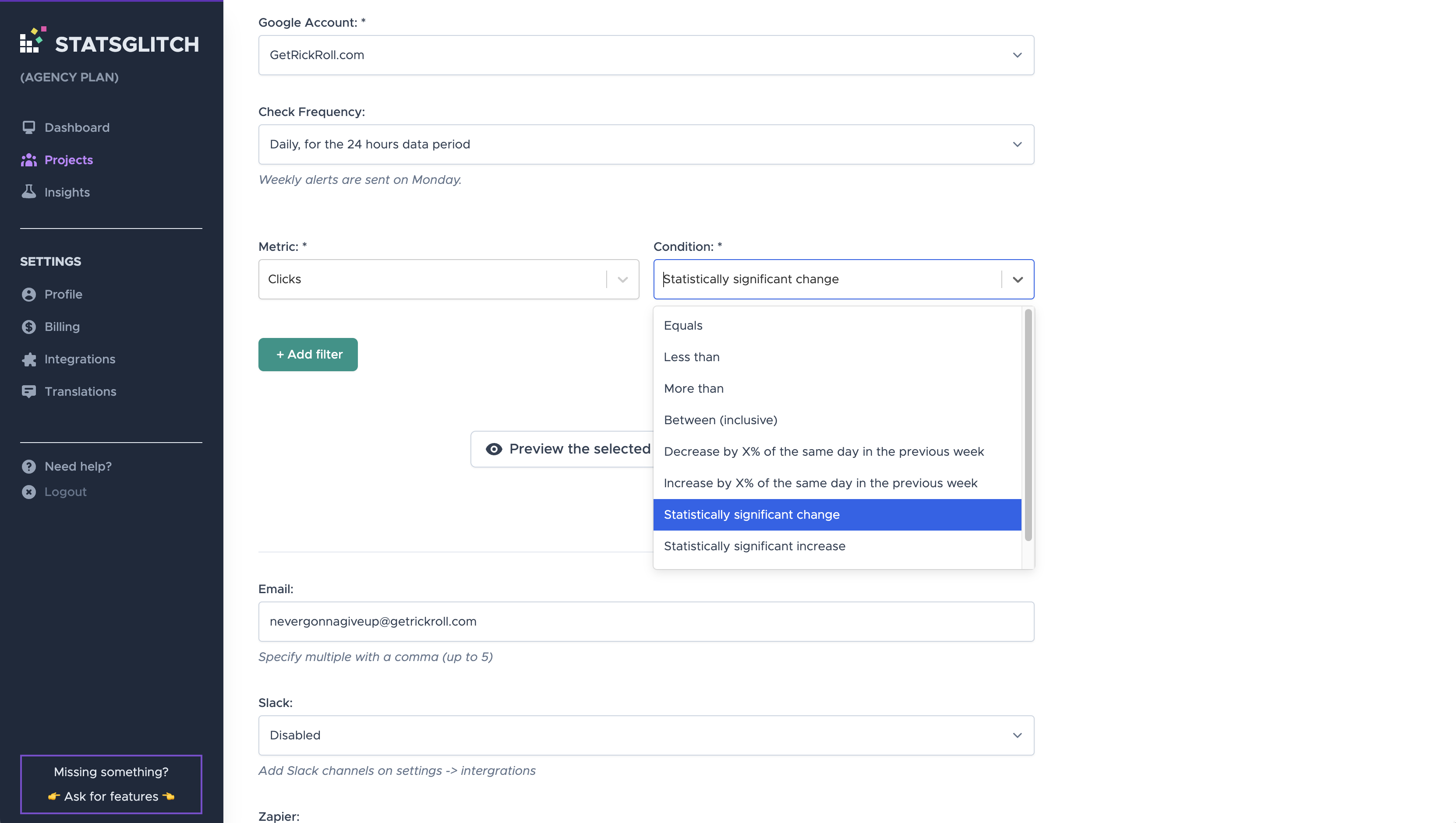The image size is (1456, 823).
Task: Click the Logout cross icon
Action: (29, 492)
